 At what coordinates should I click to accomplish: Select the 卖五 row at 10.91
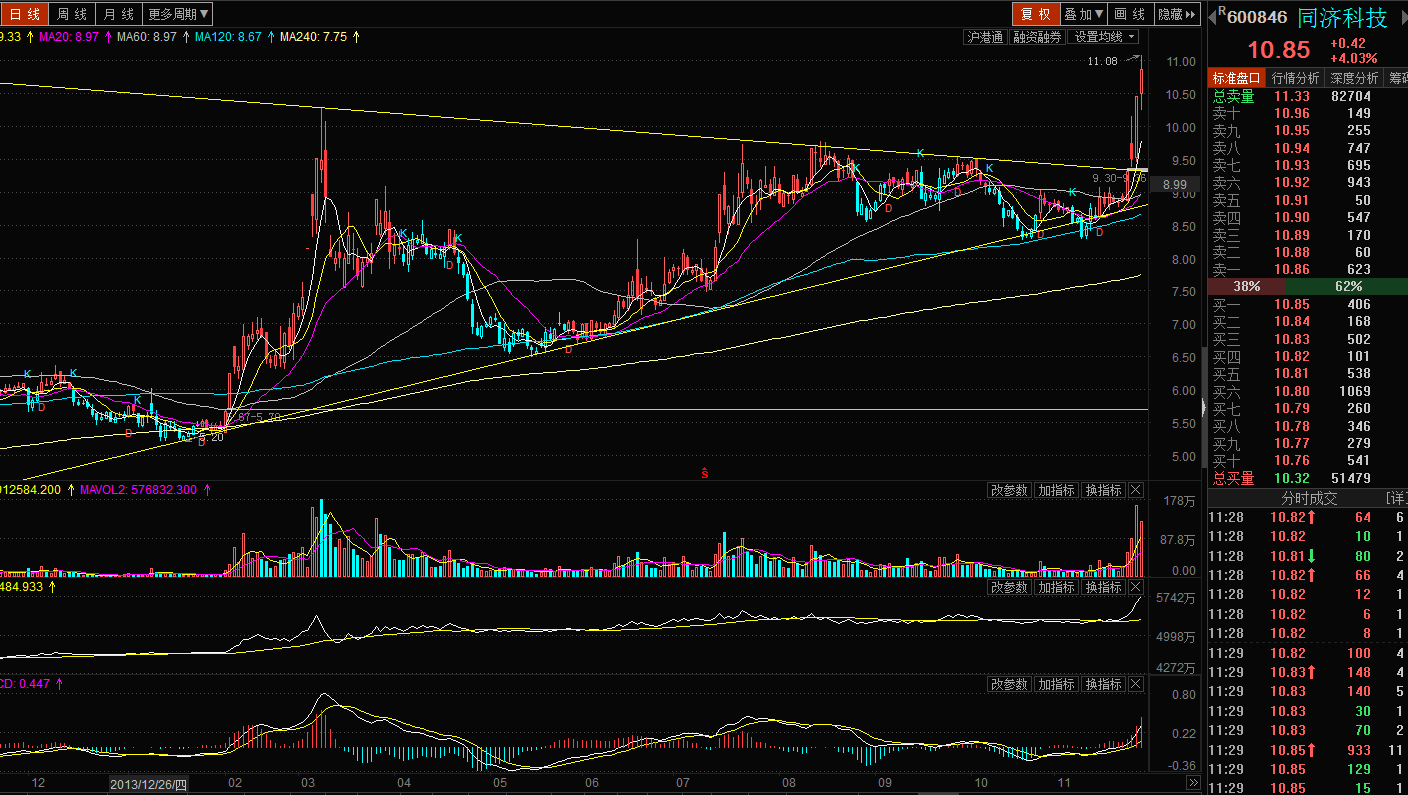1308,200
